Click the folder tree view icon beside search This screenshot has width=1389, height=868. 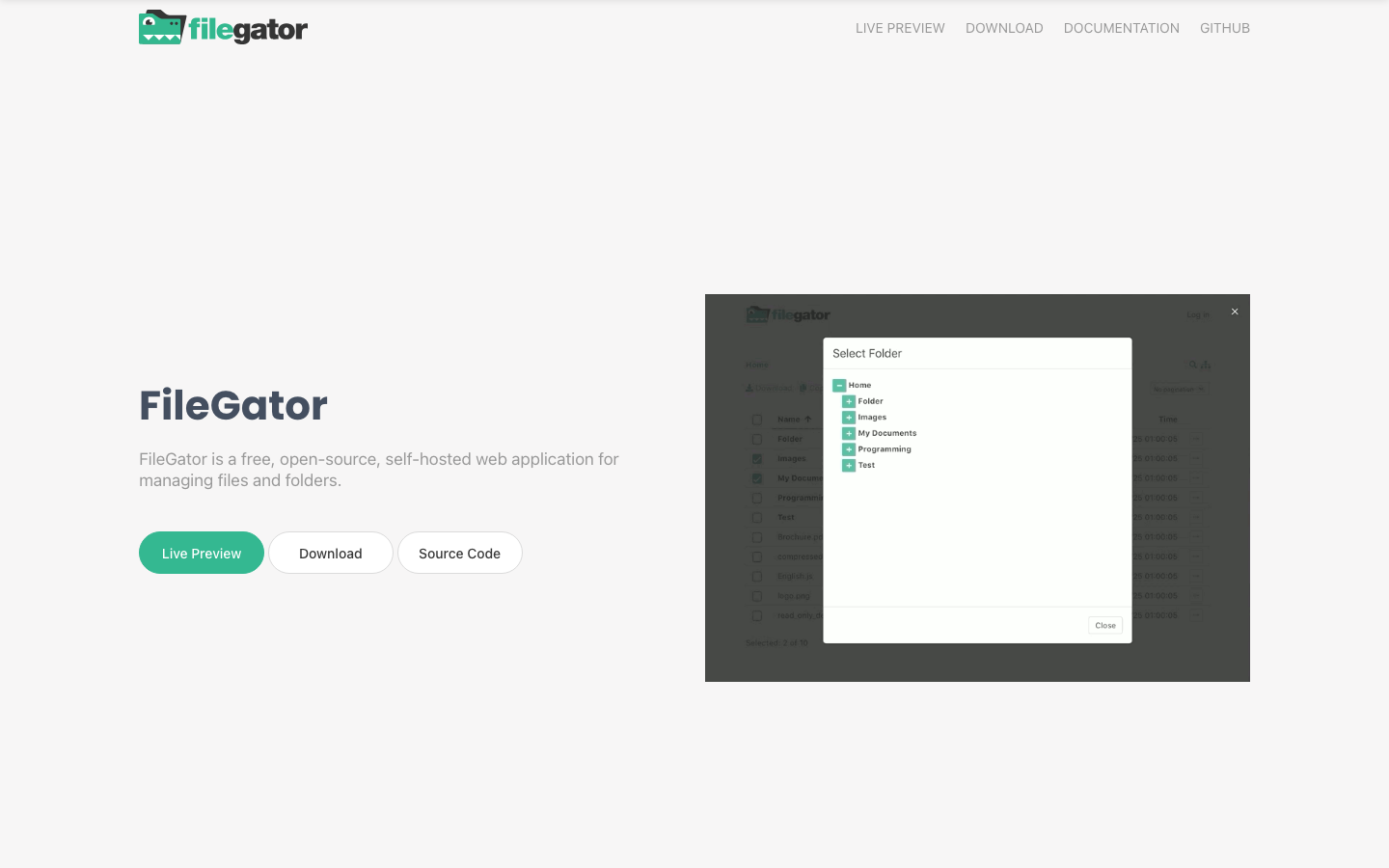(x=1205, y=365)
